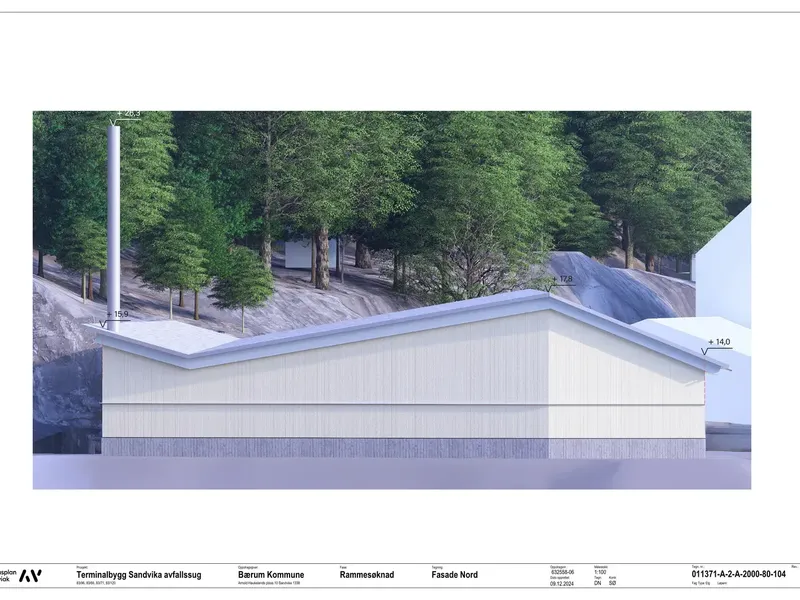The width and height of the screenshot is (800, 600).
Task: Click the "Bærum Kommune" client name
Action: (x=271, y=575)
